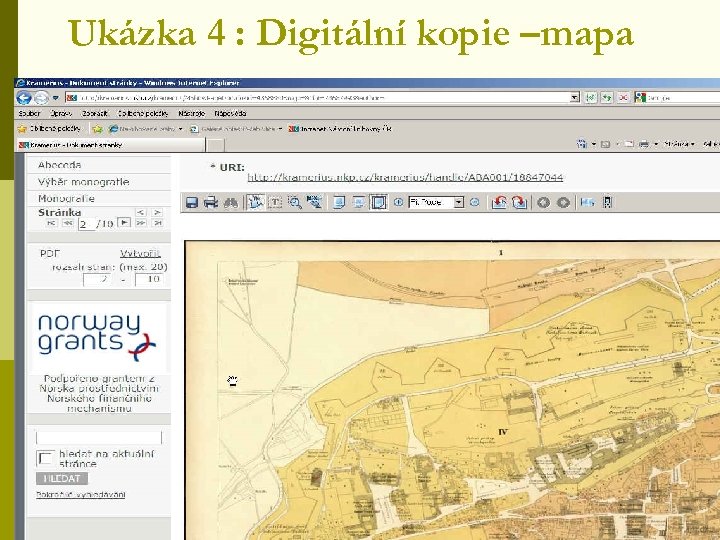Click the first page navigation arrow
The image size is (720, 540).
tap(51, 223)
